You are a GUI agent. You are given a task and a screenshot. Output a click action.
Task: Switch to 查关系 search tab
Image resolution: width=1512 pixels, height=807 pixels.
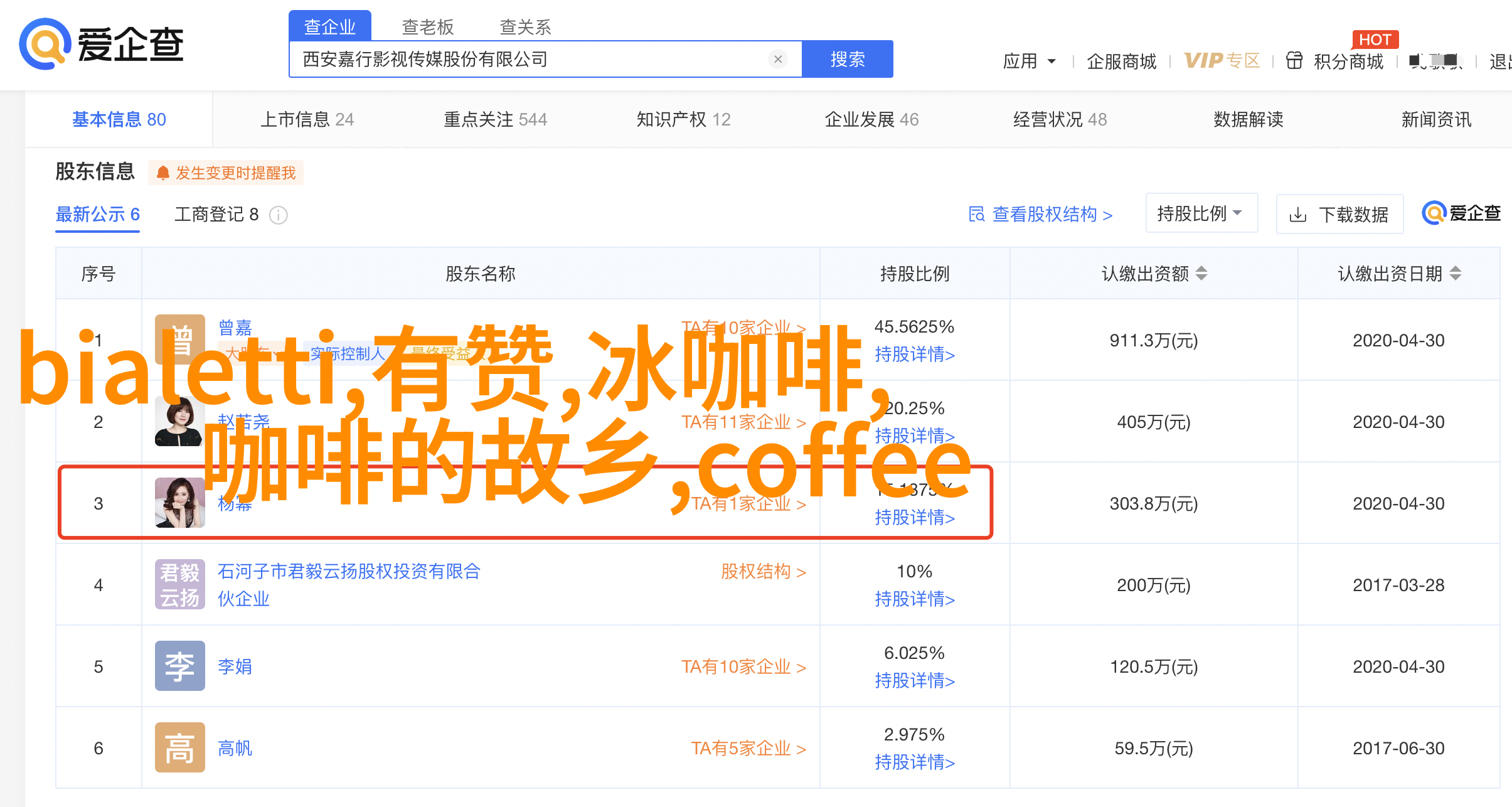(x=526, y=27)
